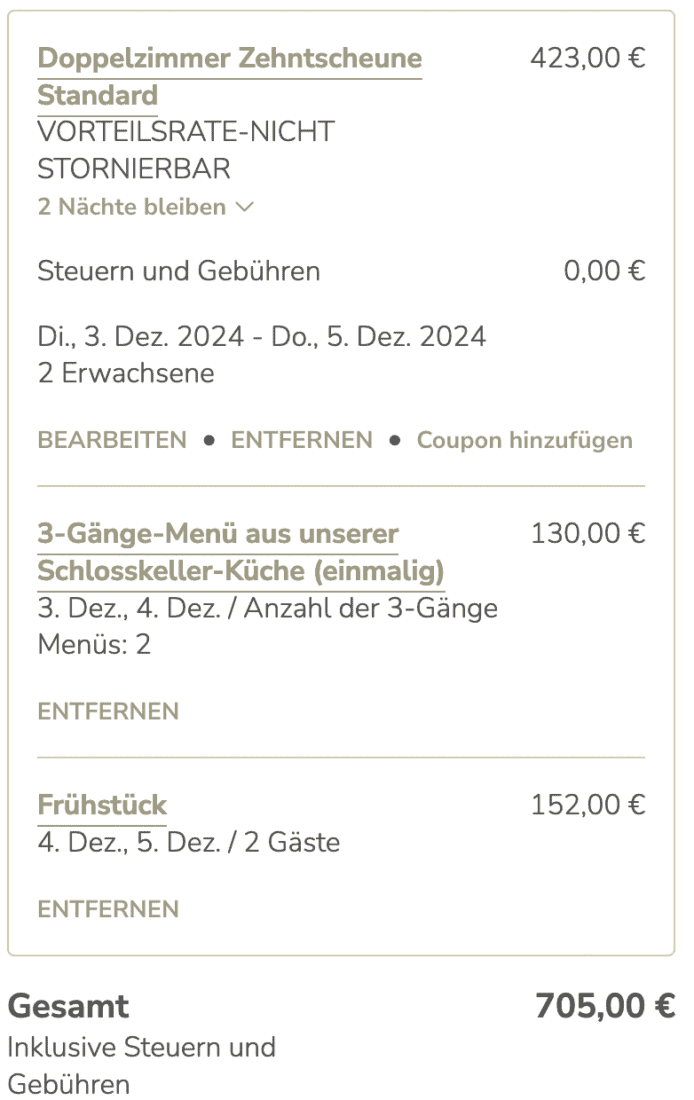This screenshot has height=1100, width=694.
Task: Click the chevron beside 2 Nächte bleiben
Action: [x=245, y=208]
